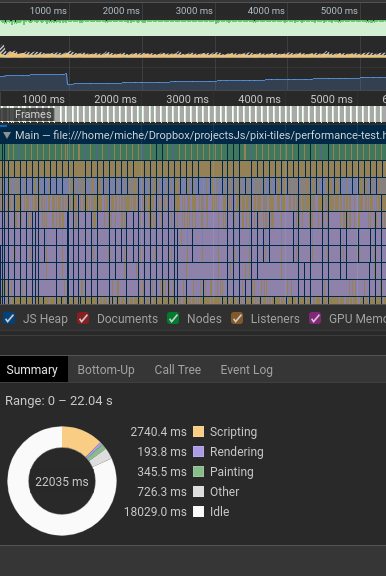Image resolution: width=386 pixels, height=576 pixels.
Task: Switch to the Bottom-Up tab
Action: [x=106, y=370]
